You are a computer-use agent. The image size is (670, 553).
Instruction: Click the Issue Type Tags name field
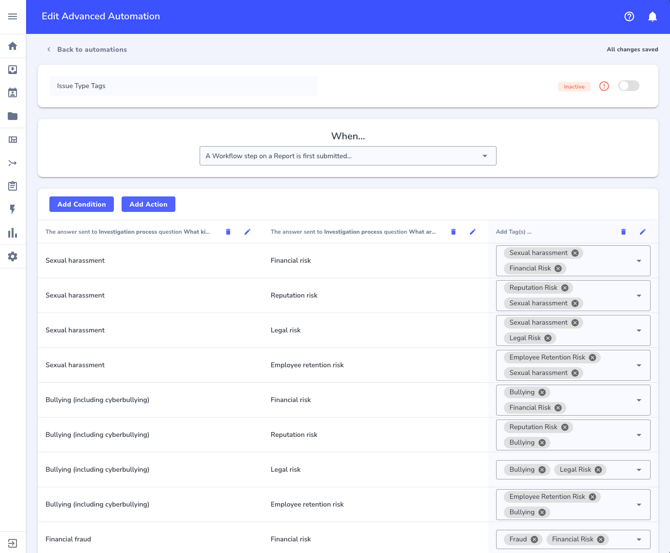pos(183,86)
